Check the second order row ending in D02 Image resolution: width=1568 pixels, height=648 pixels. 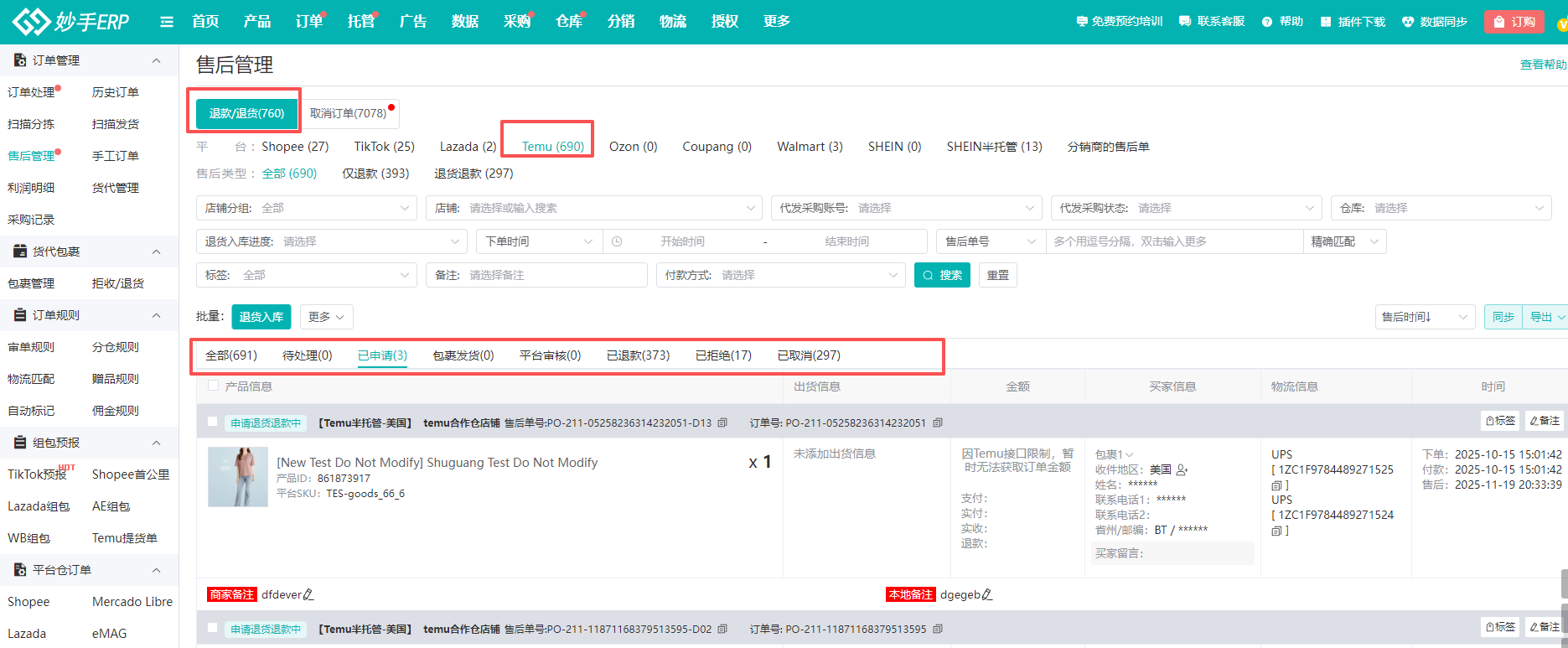point(212,628)
